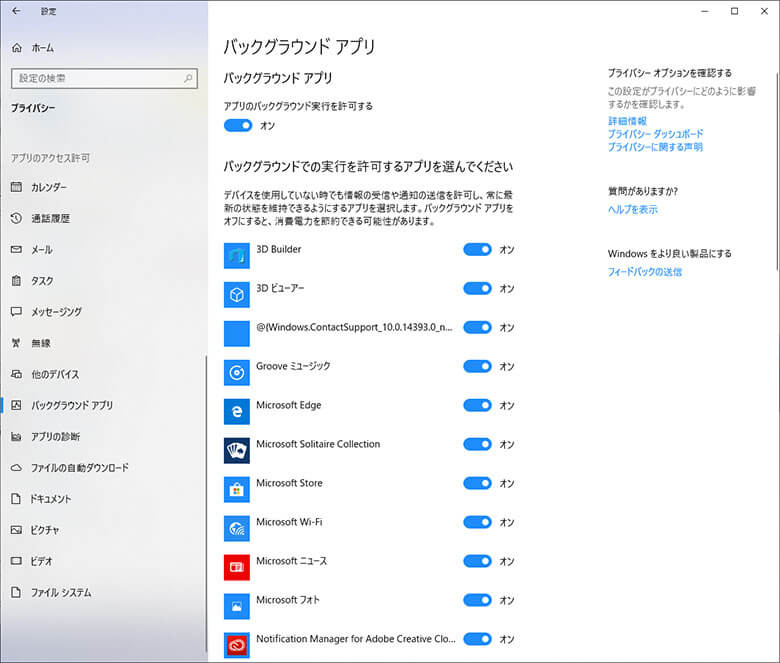The height and width of the screenshot is (663, 780).
Task: Click the Microsoft Edge app name
Action: coord(289,405)
